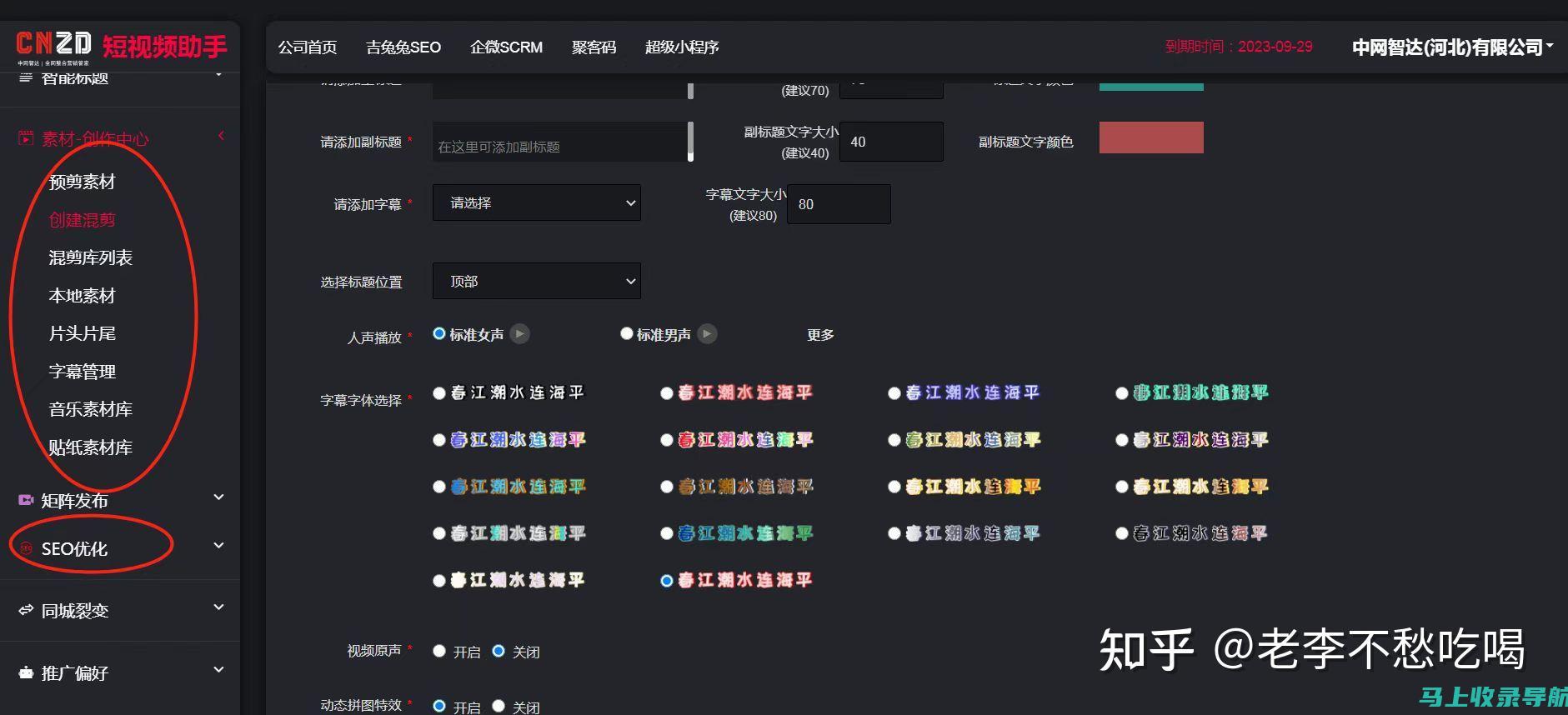Open 本地素材 in the sidebar

tap(82, 296)
